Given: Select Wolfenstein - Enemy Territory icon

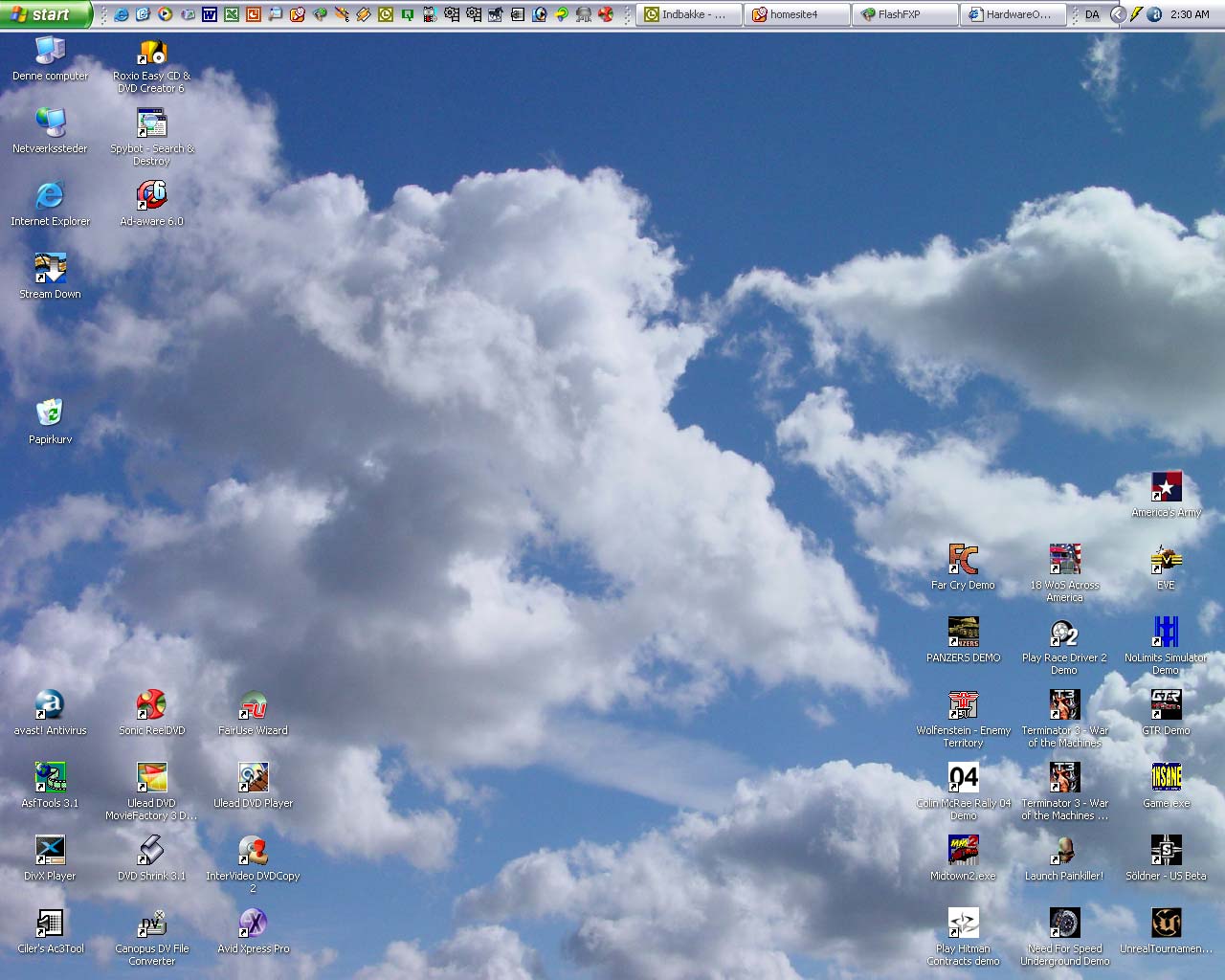Looking at the screenshot, I should [963, 720].
